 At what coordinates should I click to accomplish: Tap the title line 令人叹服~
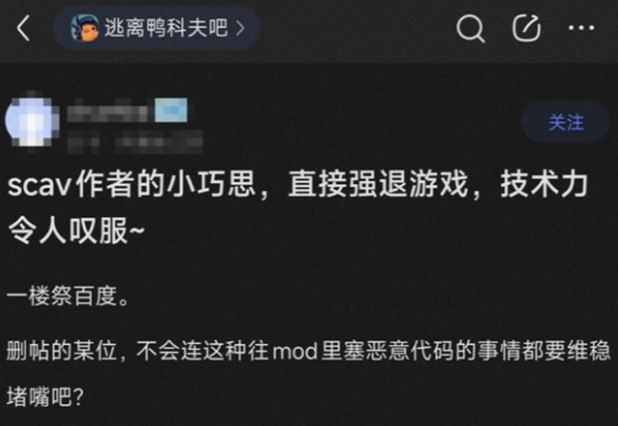click(76, 230)
